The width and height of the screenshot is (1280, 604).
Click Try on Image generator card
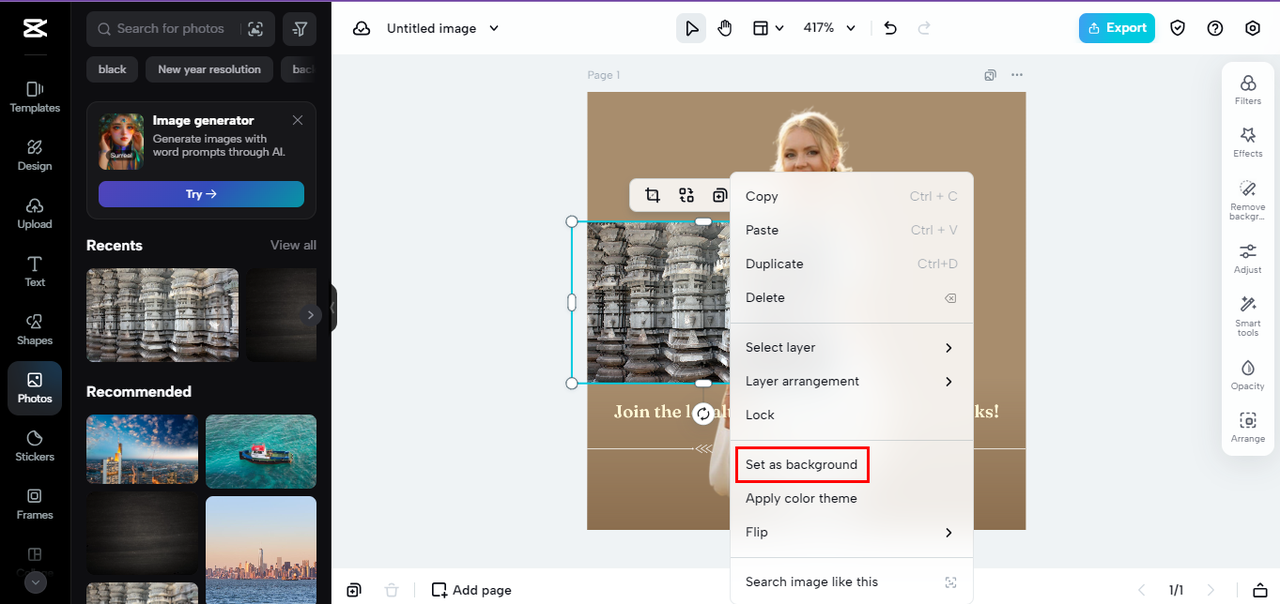(x=201, y=194)
